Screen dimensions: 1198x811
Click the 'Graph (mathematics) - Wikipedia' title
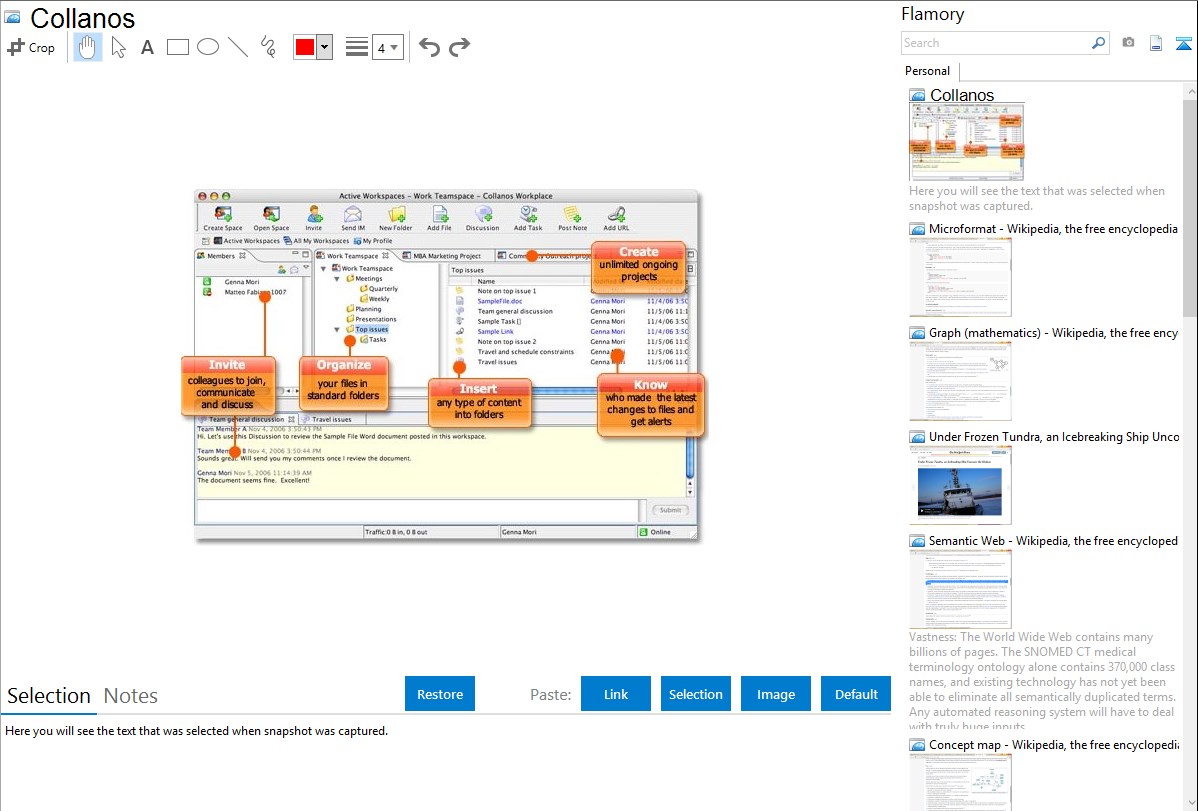[1053, 333]
